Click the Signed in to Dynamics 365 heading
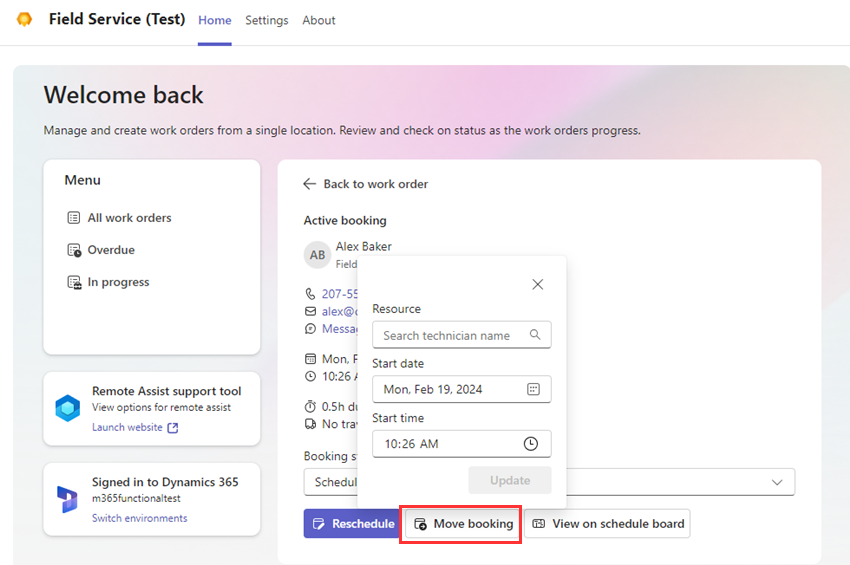 165,482
